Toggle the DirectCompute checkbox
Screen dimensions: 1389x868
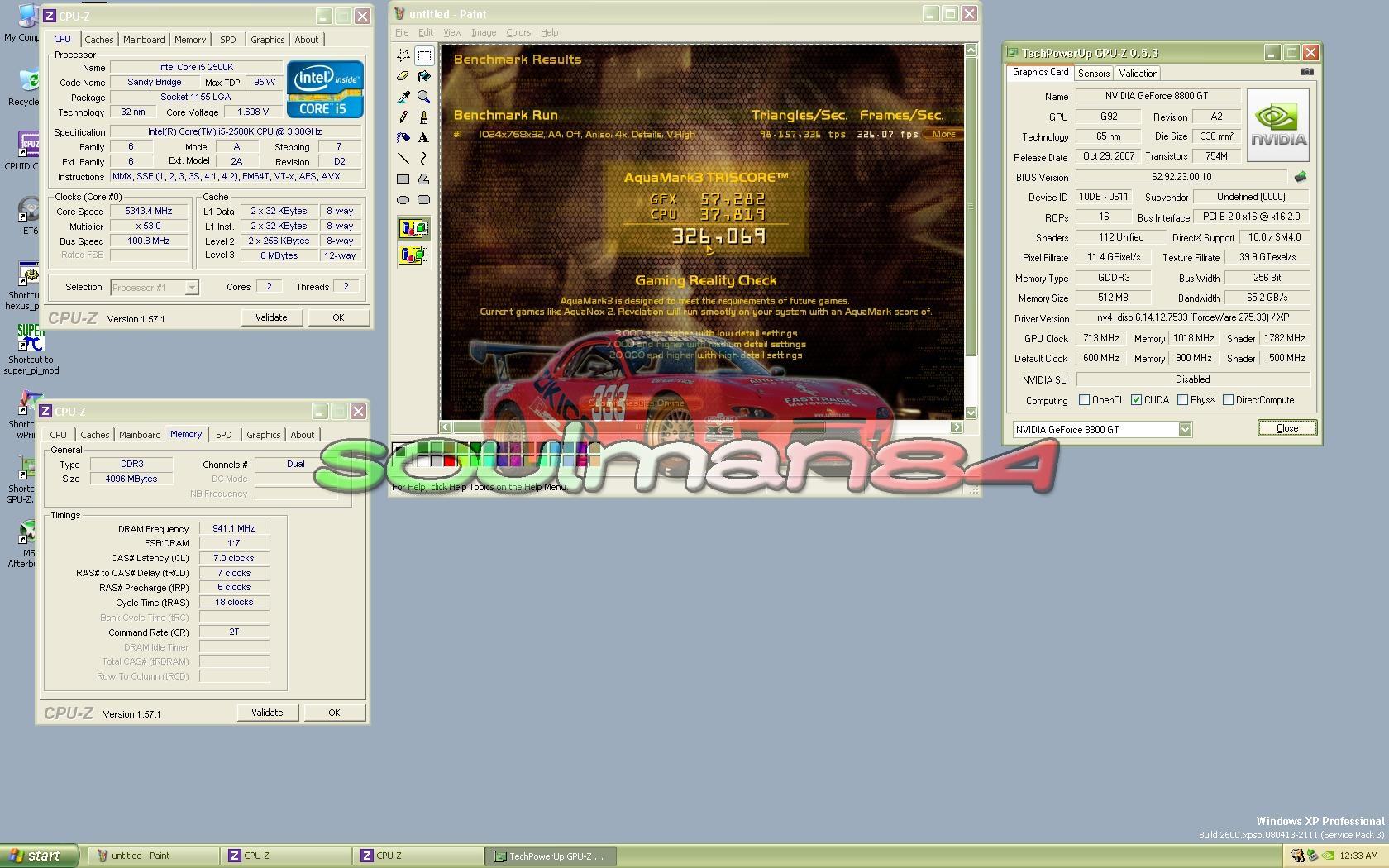tap(1229, 400)
